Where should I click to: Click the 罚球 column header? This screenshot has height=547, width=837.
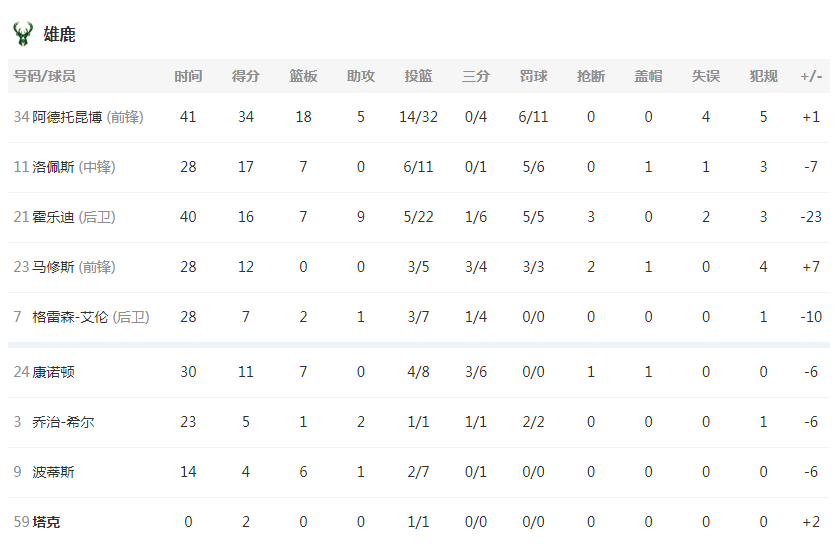click(x=533, y=76)
